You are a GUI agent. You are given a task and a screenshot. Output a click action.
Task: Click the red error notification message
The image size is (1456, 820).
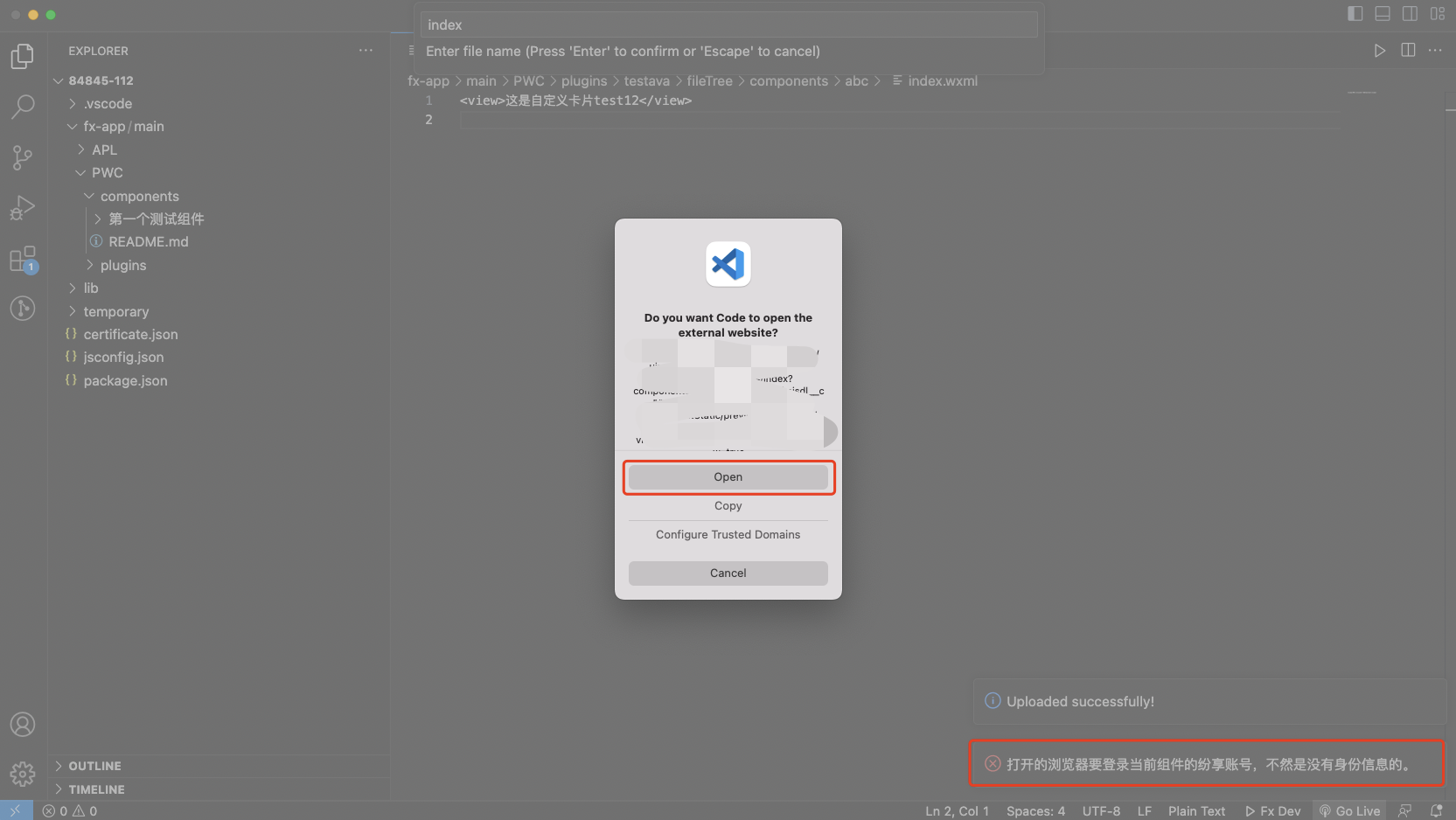[x=1207, y=764]
